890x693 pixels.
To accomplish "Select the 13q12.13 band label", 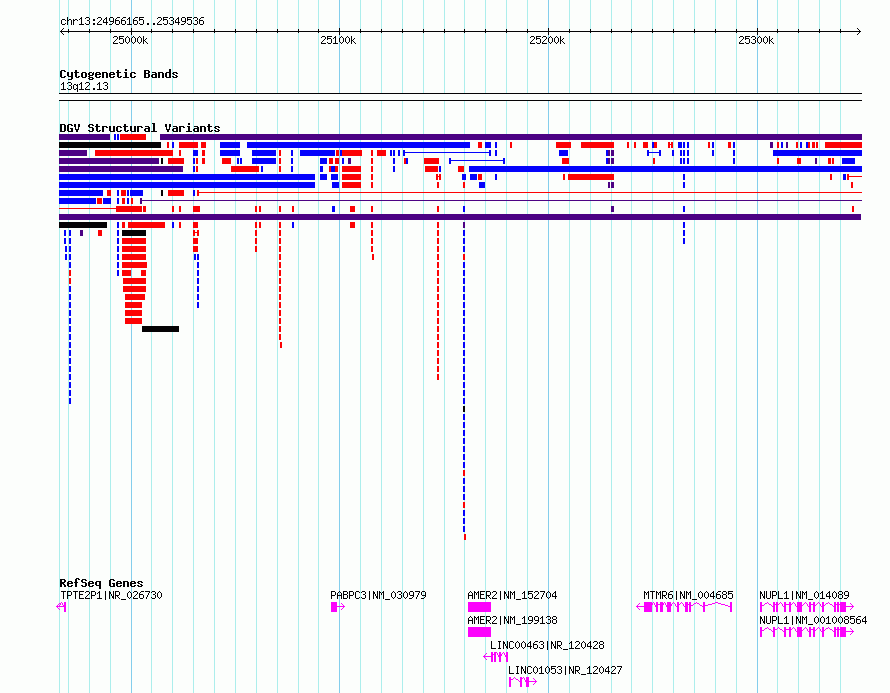I will click(84, 86).
